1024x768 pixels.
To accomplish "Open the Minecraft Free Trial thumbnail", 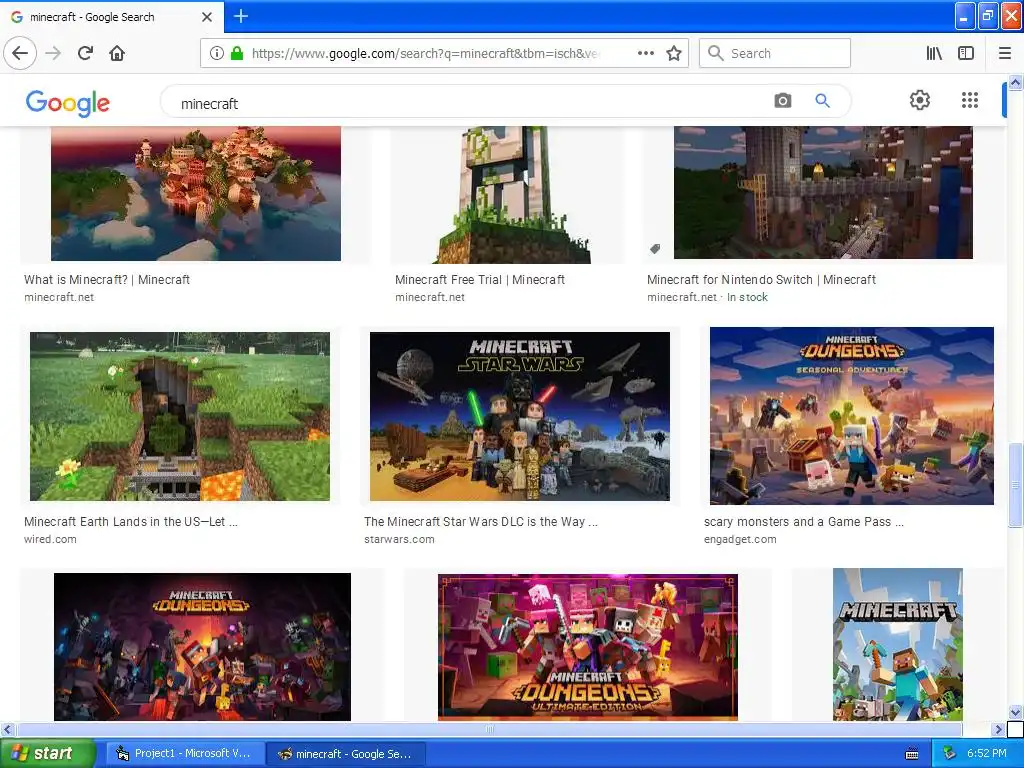I will (507, 195).
